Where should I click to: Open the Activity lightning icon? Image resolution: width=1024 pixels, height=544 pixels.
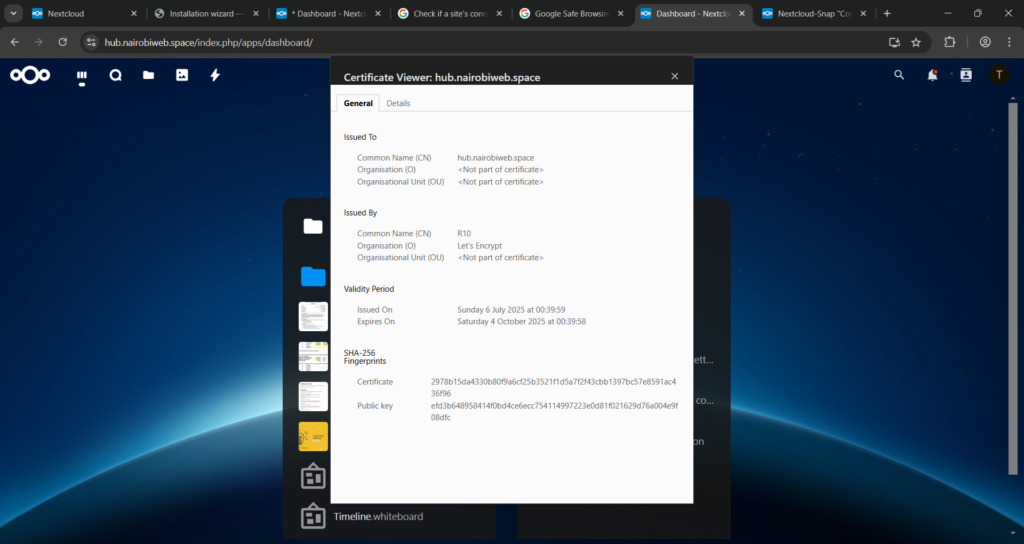215,75
